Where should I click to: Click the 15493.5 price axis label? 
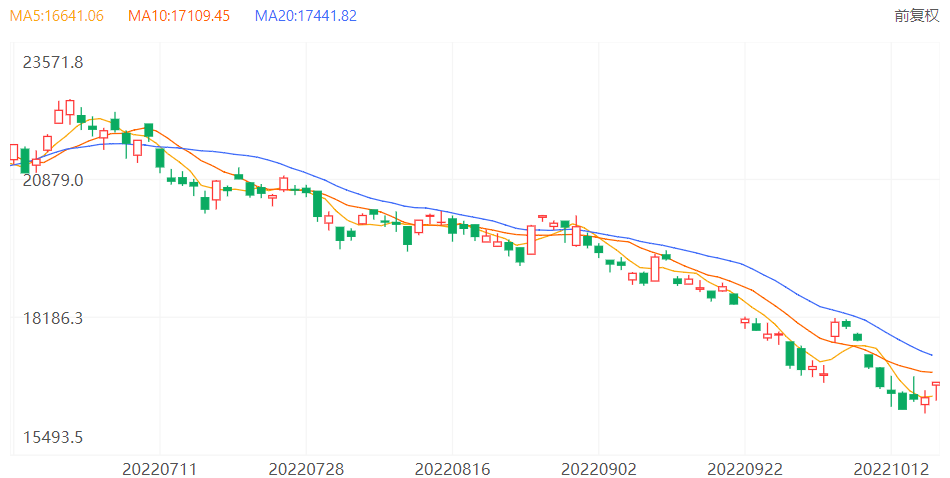point(53,437)
